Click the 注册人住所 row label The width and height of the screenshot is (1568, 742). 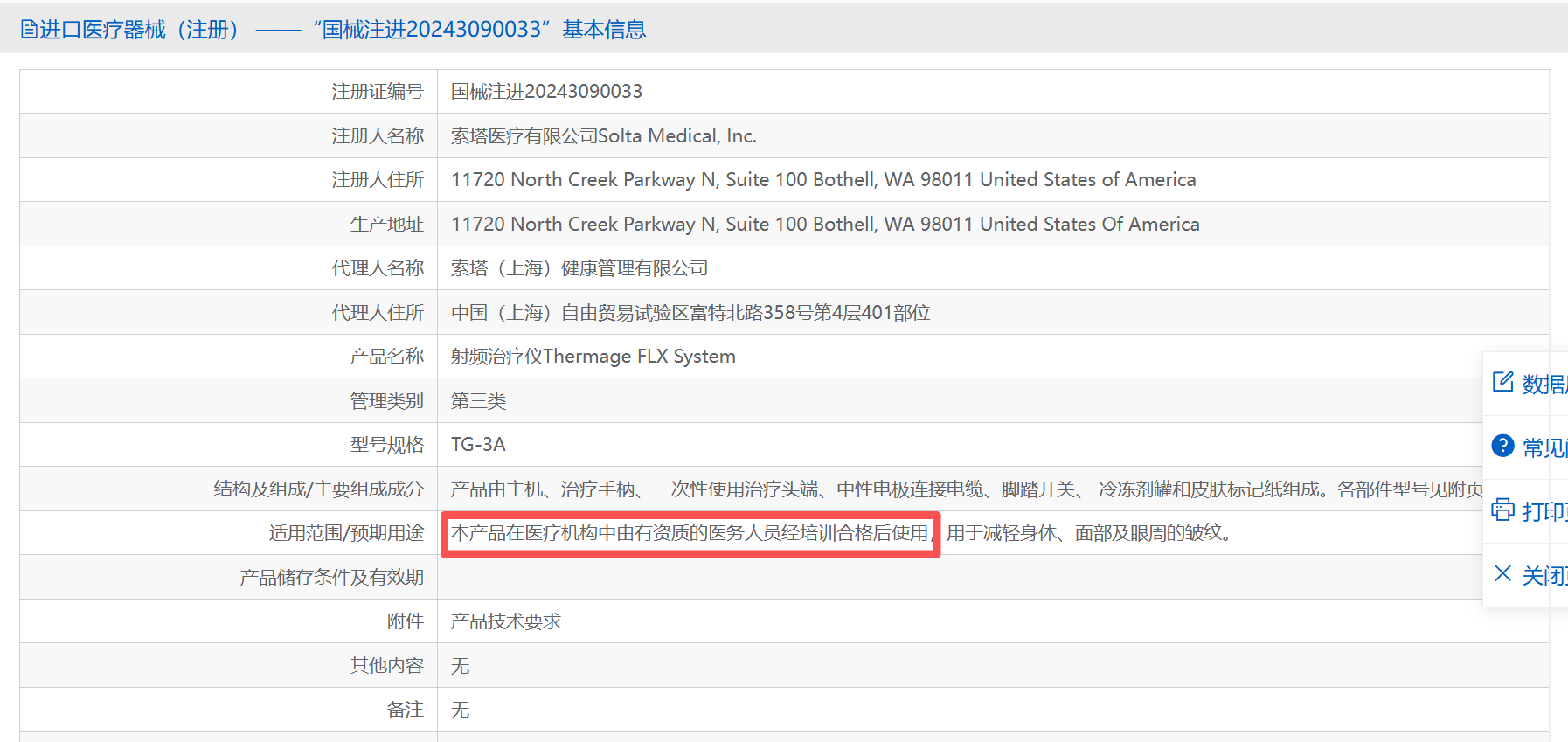[x=378, y=180]
